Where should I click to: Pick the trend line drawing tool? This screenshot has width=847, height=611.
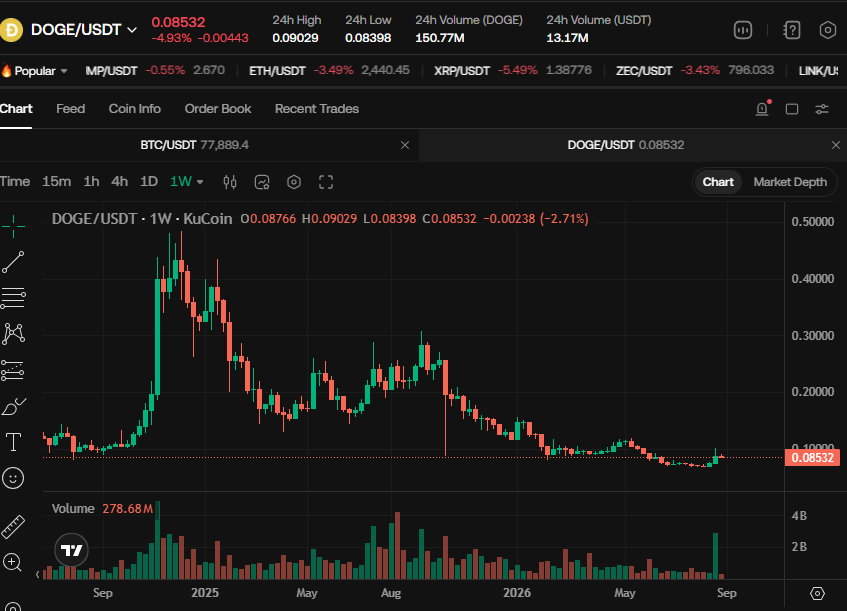(x=13, y=262)
